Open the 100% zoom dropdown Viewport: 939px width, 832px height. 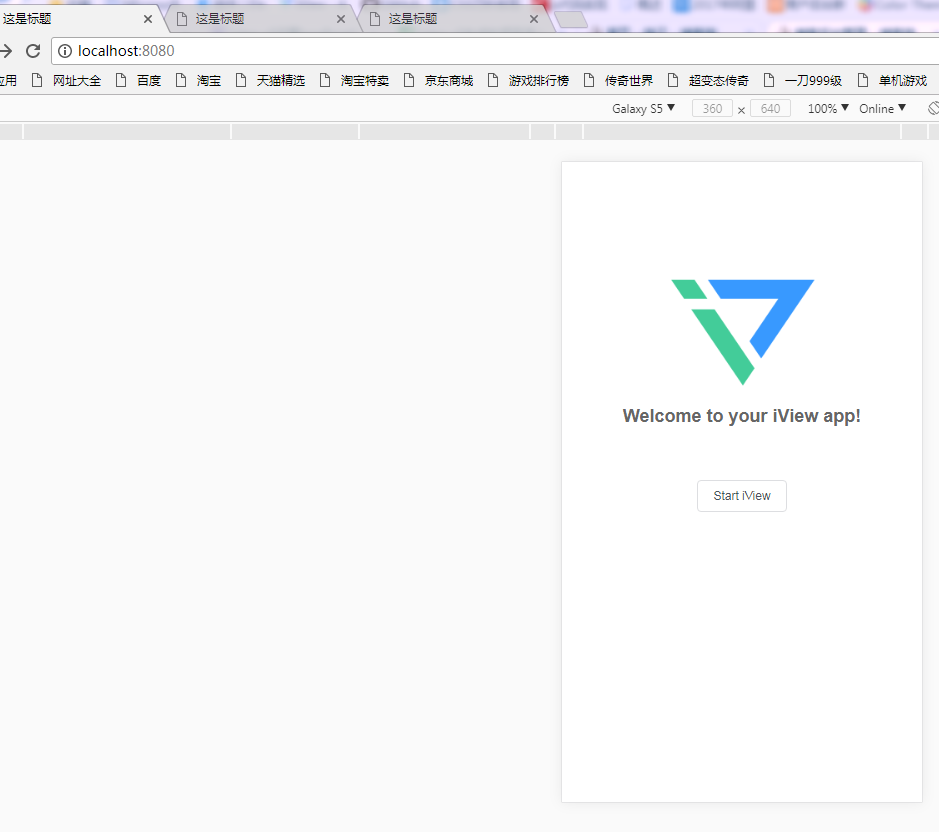(x=828, y=108)
